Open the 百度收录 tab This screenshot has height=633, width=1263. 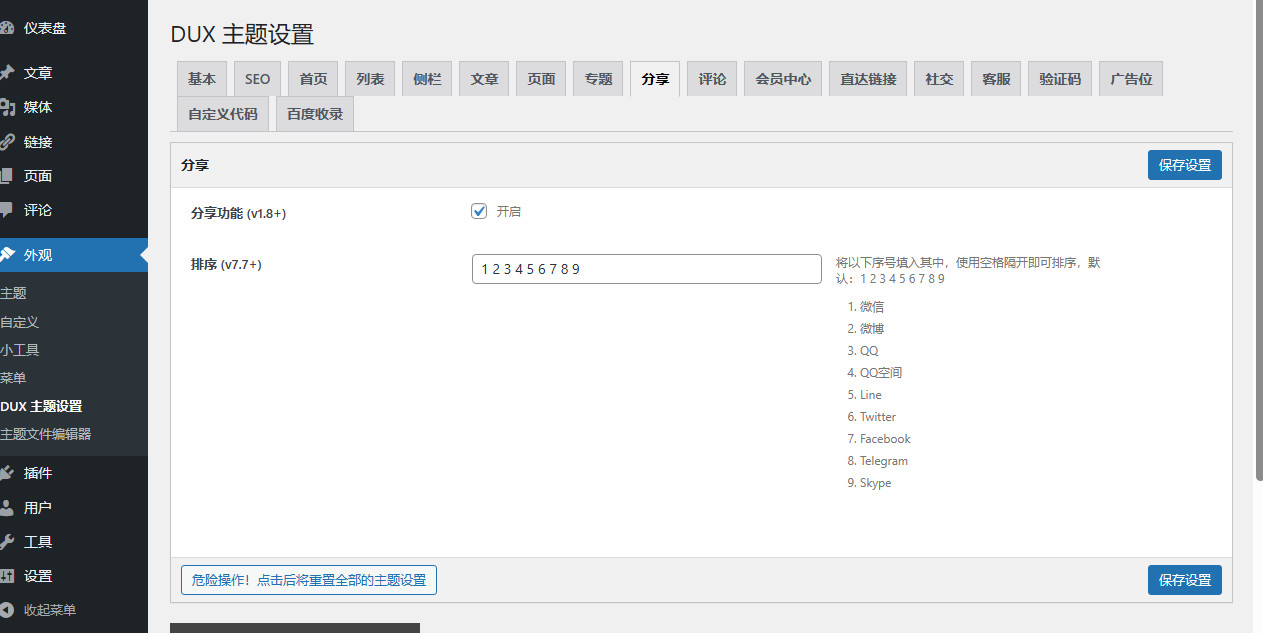point(315,114)
